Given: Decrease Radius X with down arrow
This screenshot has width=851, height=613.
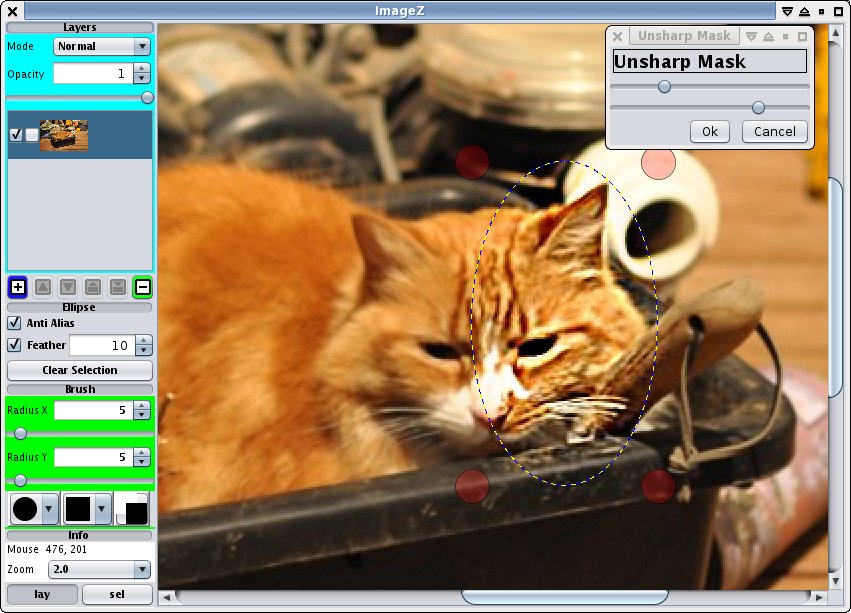Looking at the screenshot, I should pos(142,415).
